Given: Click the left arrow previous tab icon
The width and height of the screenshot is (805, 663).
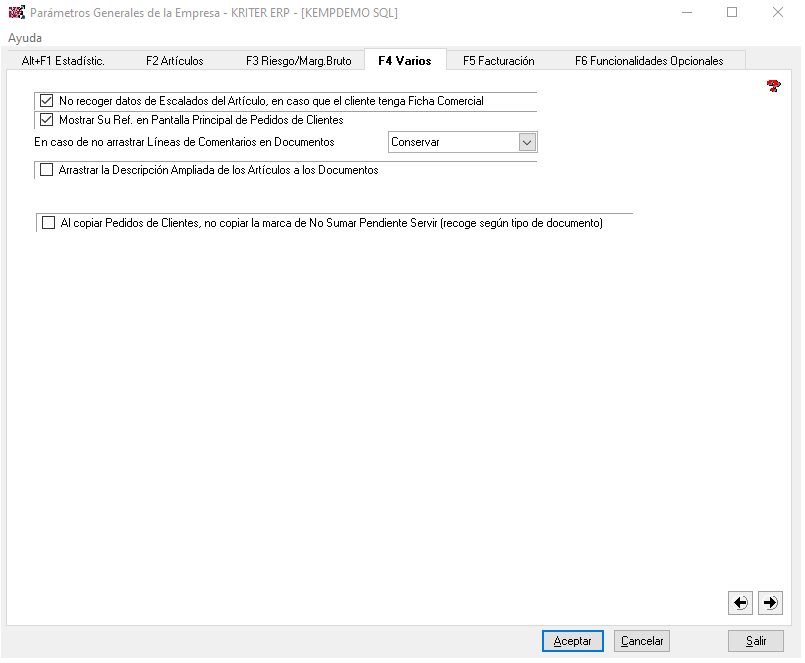Looking at the screenshot, I should pyautogui.click(x=740, y=602).
